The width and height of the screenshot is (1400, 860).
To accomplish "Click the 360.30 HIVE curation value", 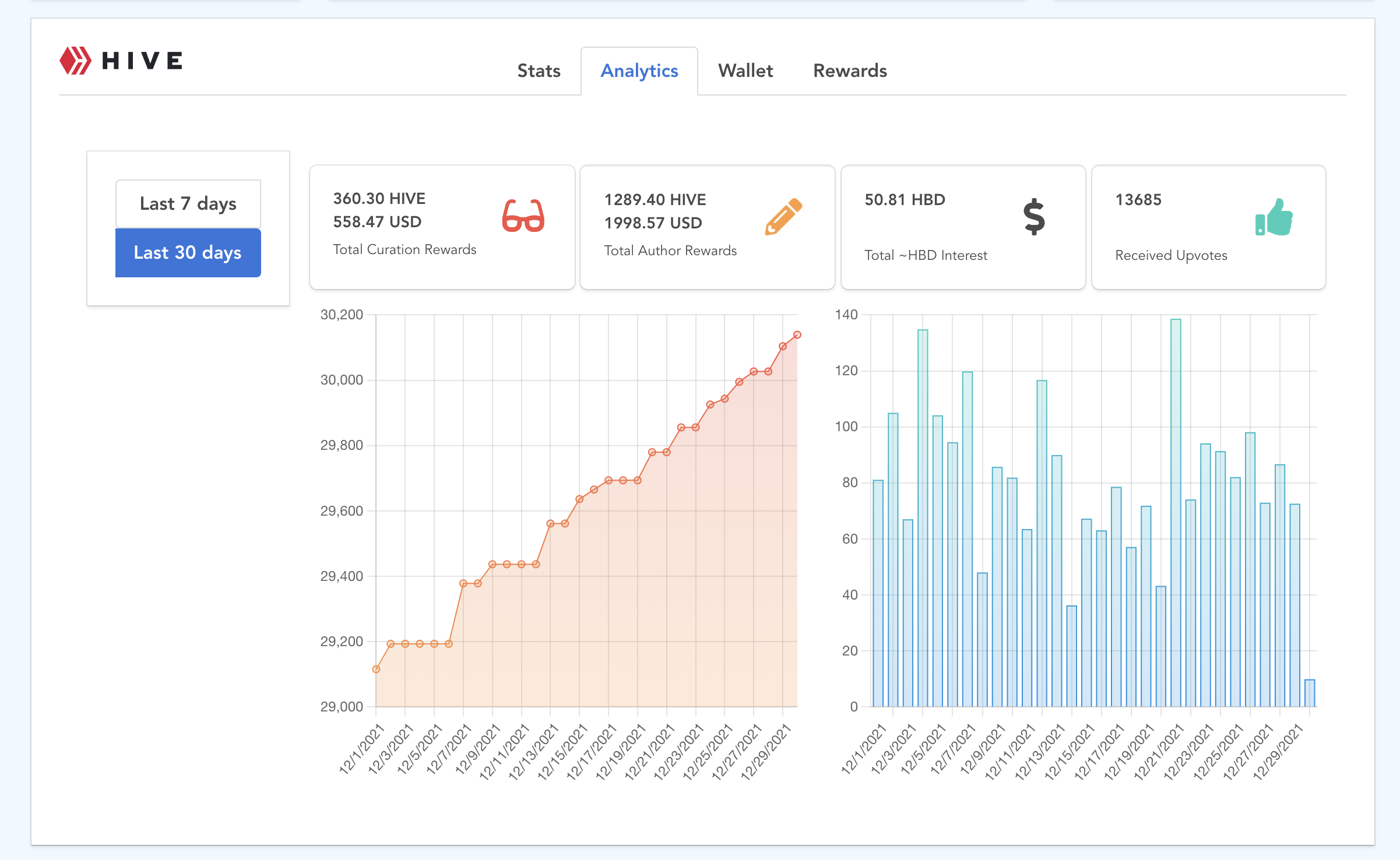I will click(x=379, y=199).
